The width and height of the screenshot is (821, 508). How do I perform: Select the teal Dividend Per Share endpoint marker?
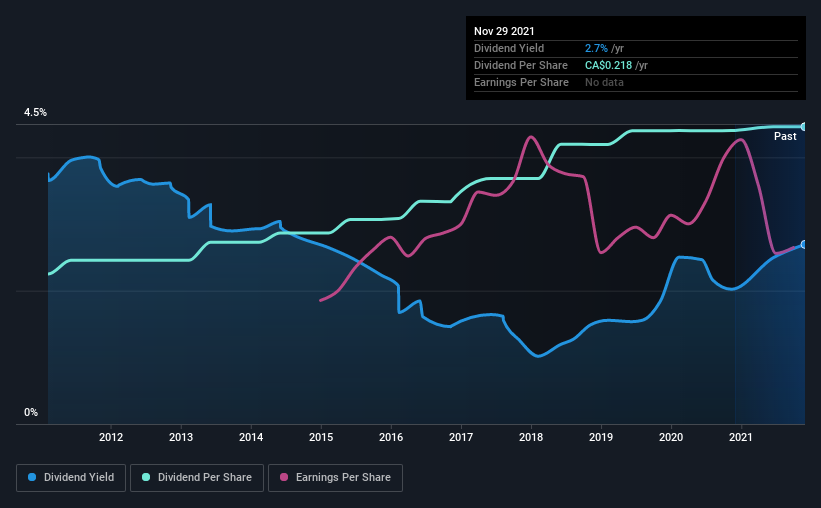(804, 127)
